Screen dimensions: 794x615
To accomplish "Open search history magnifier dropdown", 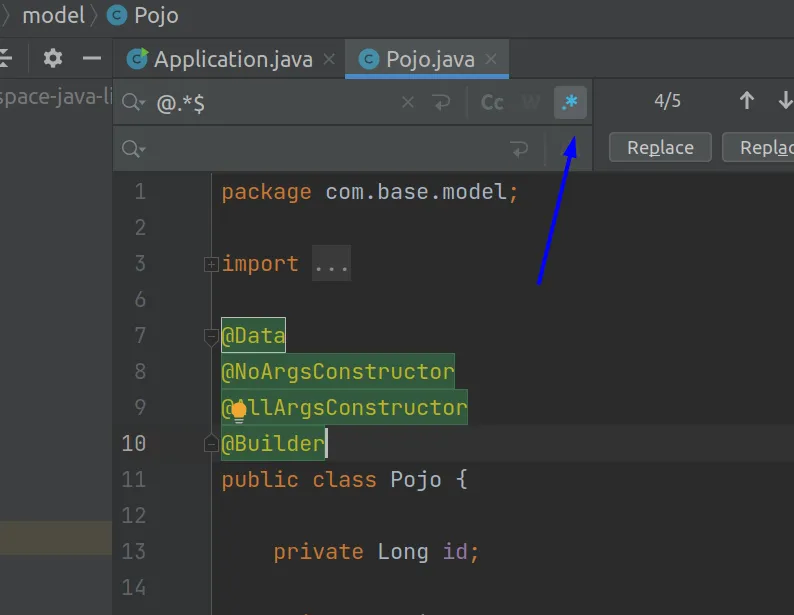I will pos(134,102).
